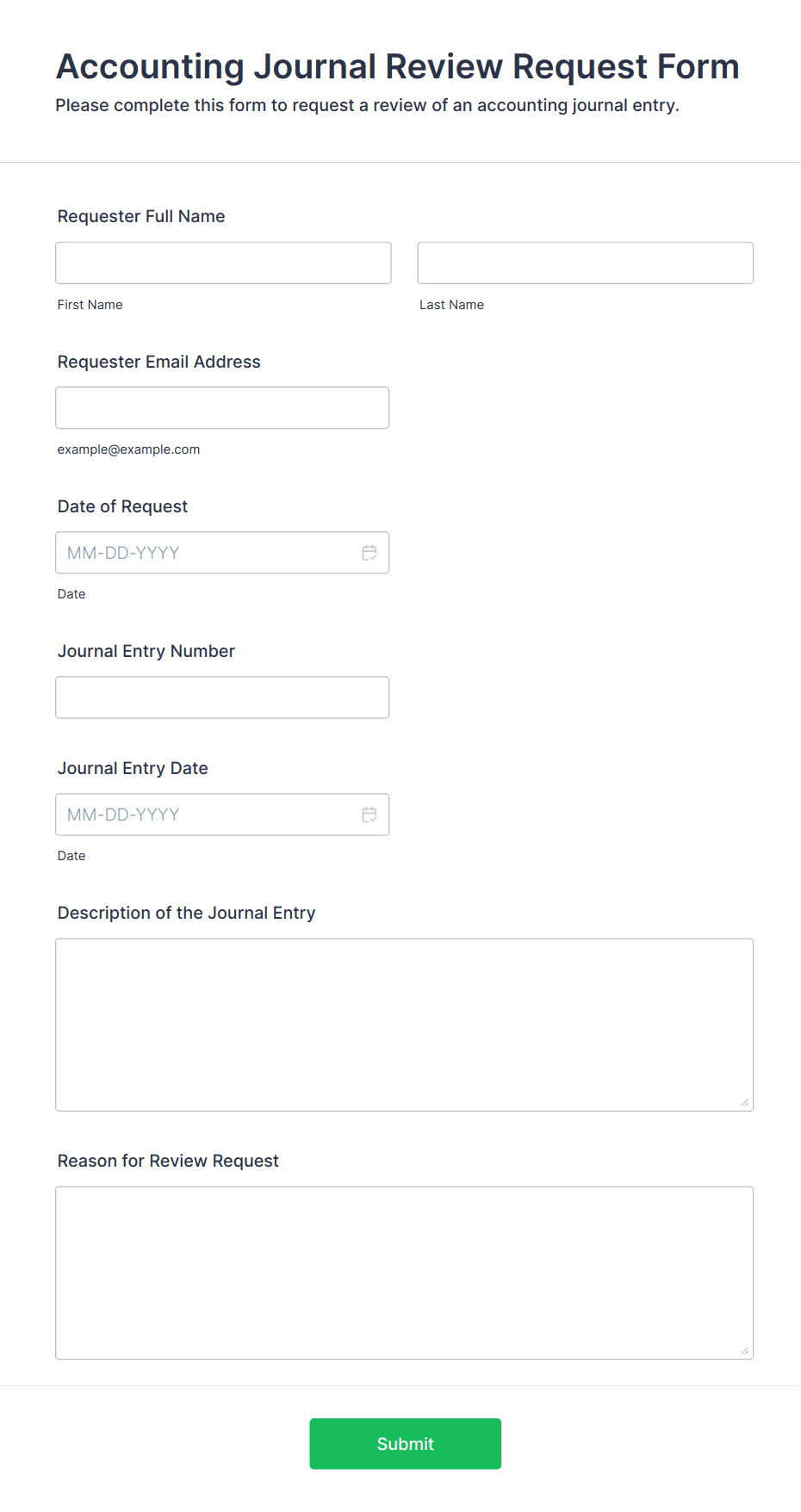The height and width of the screenshot is (1512, 801).
Task: Click the Submit button
Action: [405, 1443]
